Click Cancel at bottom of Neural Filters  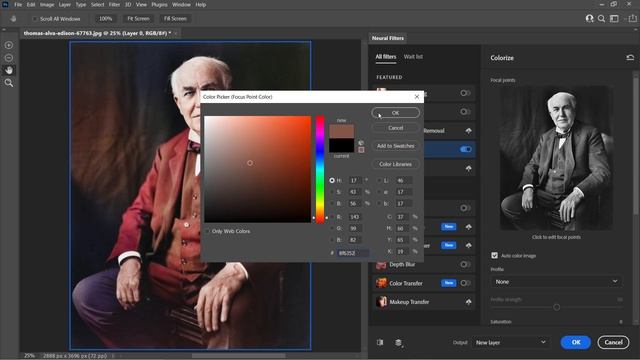(x=613, y=342)
